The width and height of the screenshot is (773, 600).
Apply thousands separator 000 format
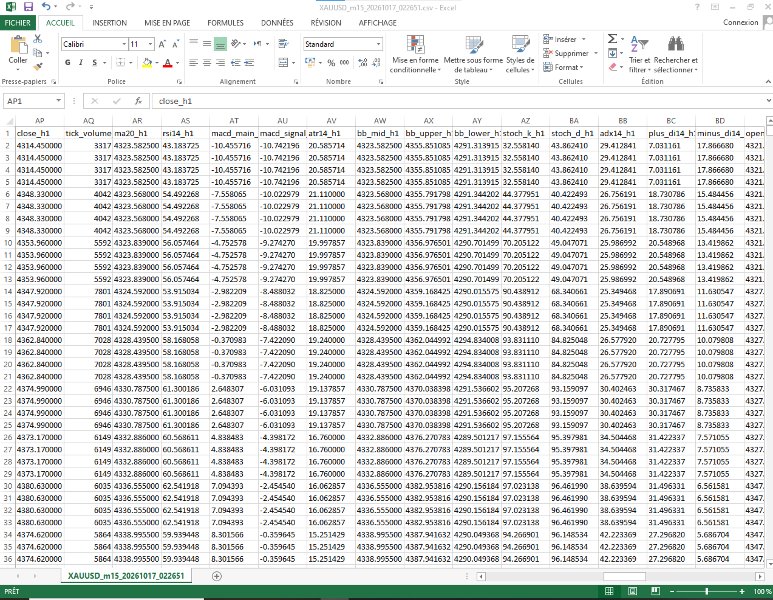pyautogui.click(x=345, y=63)
